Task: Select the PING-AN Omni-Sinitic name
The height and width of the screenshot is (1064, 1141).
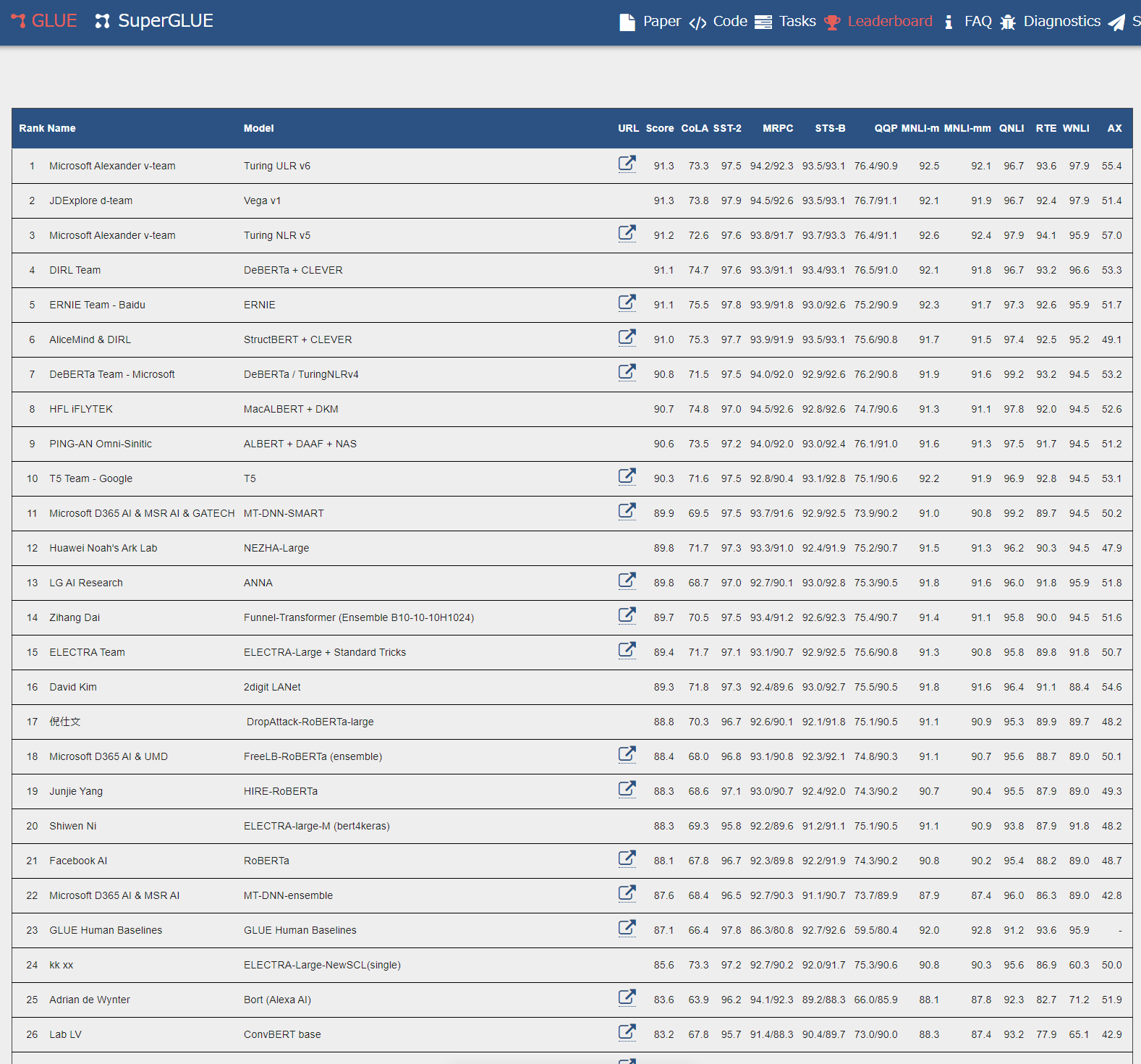Action: (101, 444)
